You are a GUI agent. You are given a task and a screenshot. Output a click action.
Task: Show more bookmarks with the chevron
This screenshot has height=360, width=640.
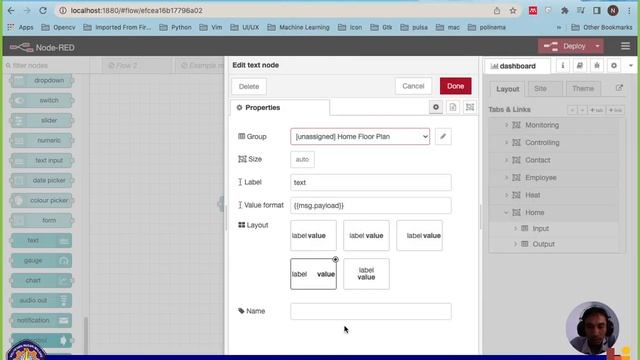click(x=559, y=27)
